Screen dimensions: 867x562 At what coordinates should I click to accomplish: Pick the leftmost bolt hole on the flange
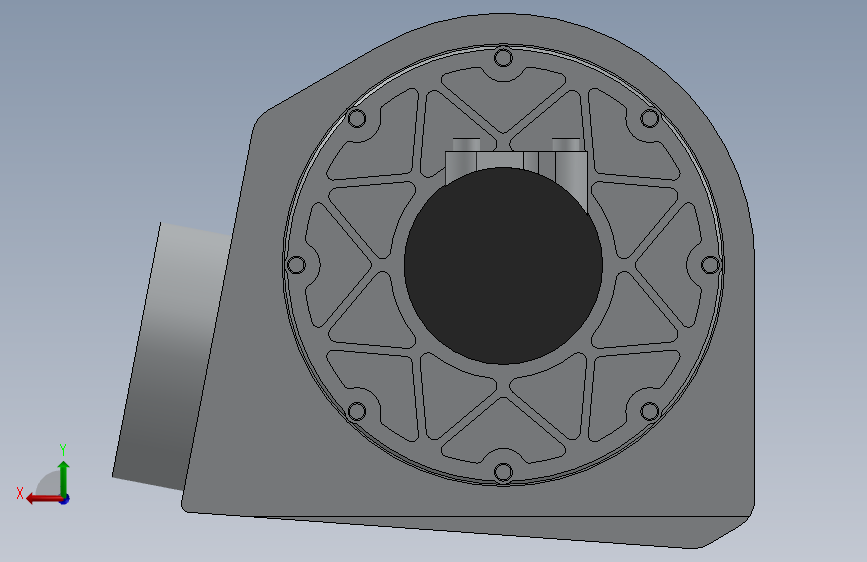[296, 265]
